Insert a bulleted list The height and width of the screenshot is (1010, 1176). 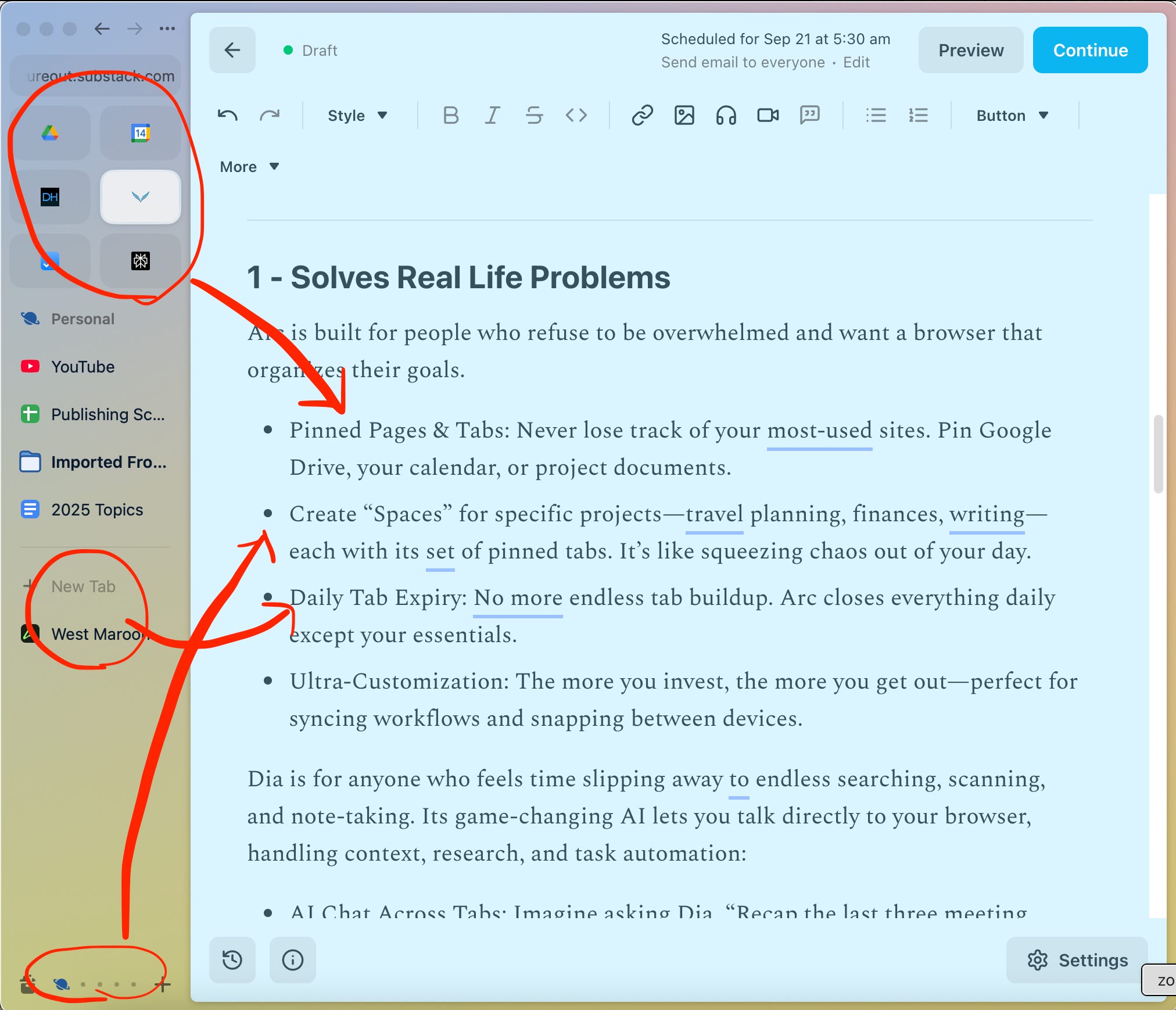click(876, 116)
